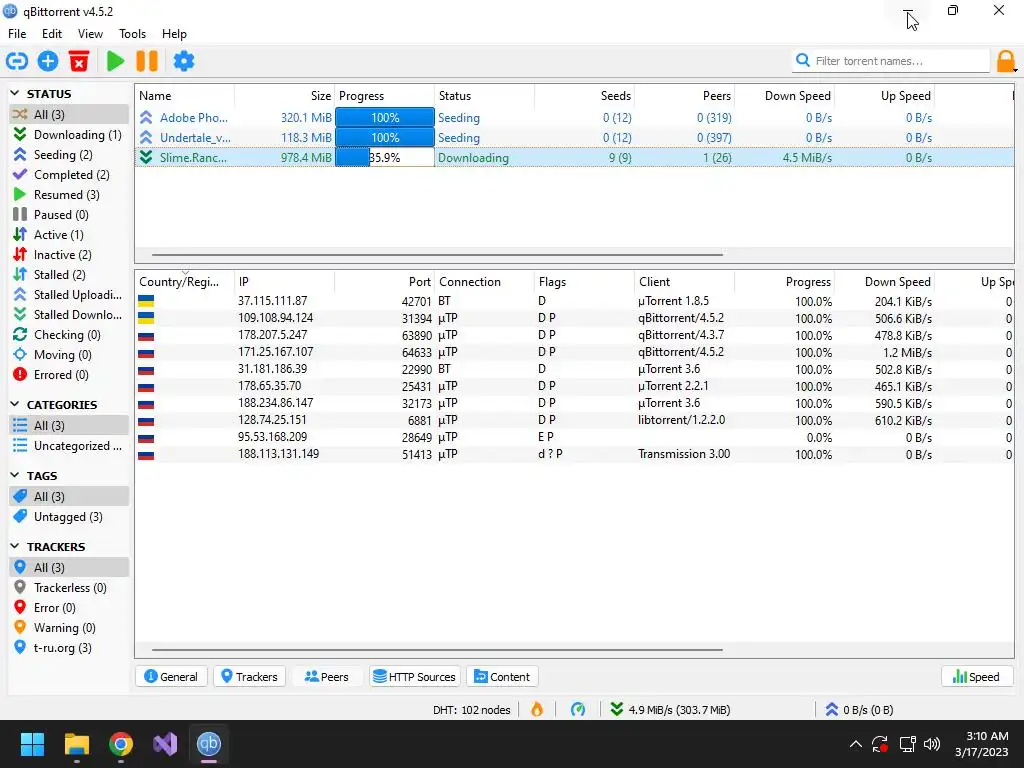1024x768 pixels.
Task: Select Trackerless (0) tracker filter
Action: pyautogui.click(x=69, y=588)
